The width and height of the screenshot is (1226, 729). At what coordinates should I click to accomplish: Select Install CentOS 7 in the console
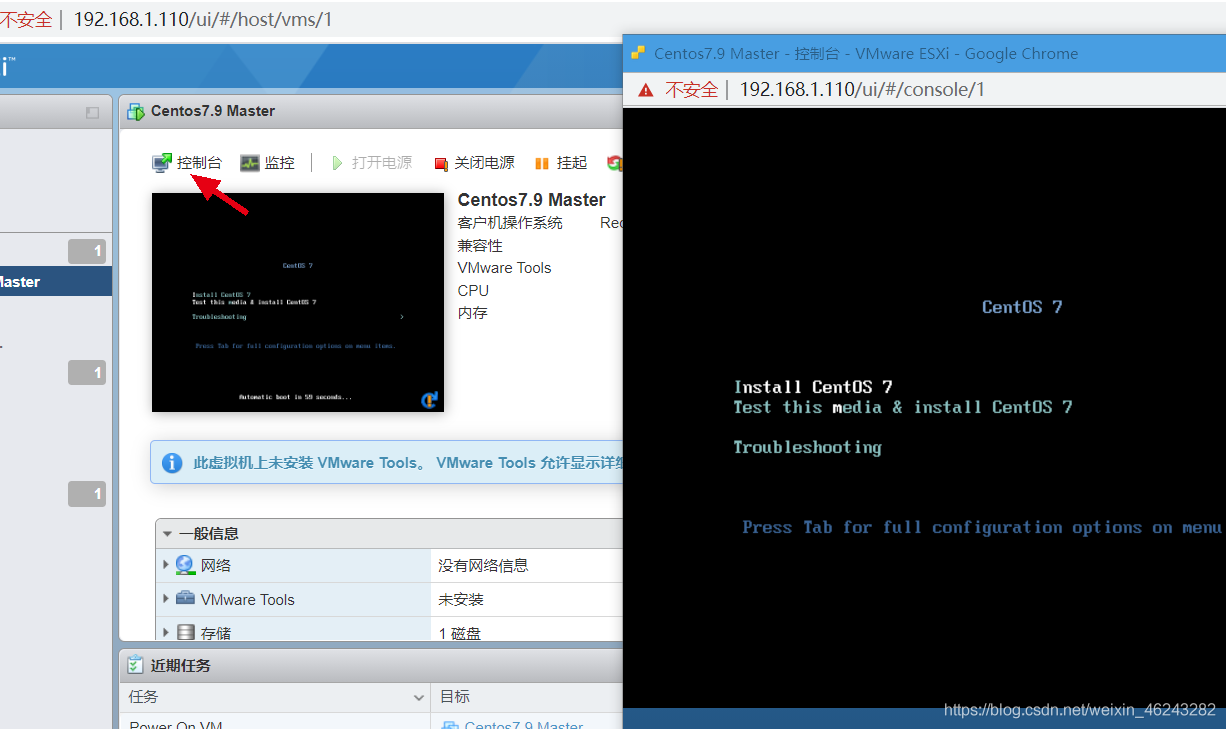[x=813, y=387]
